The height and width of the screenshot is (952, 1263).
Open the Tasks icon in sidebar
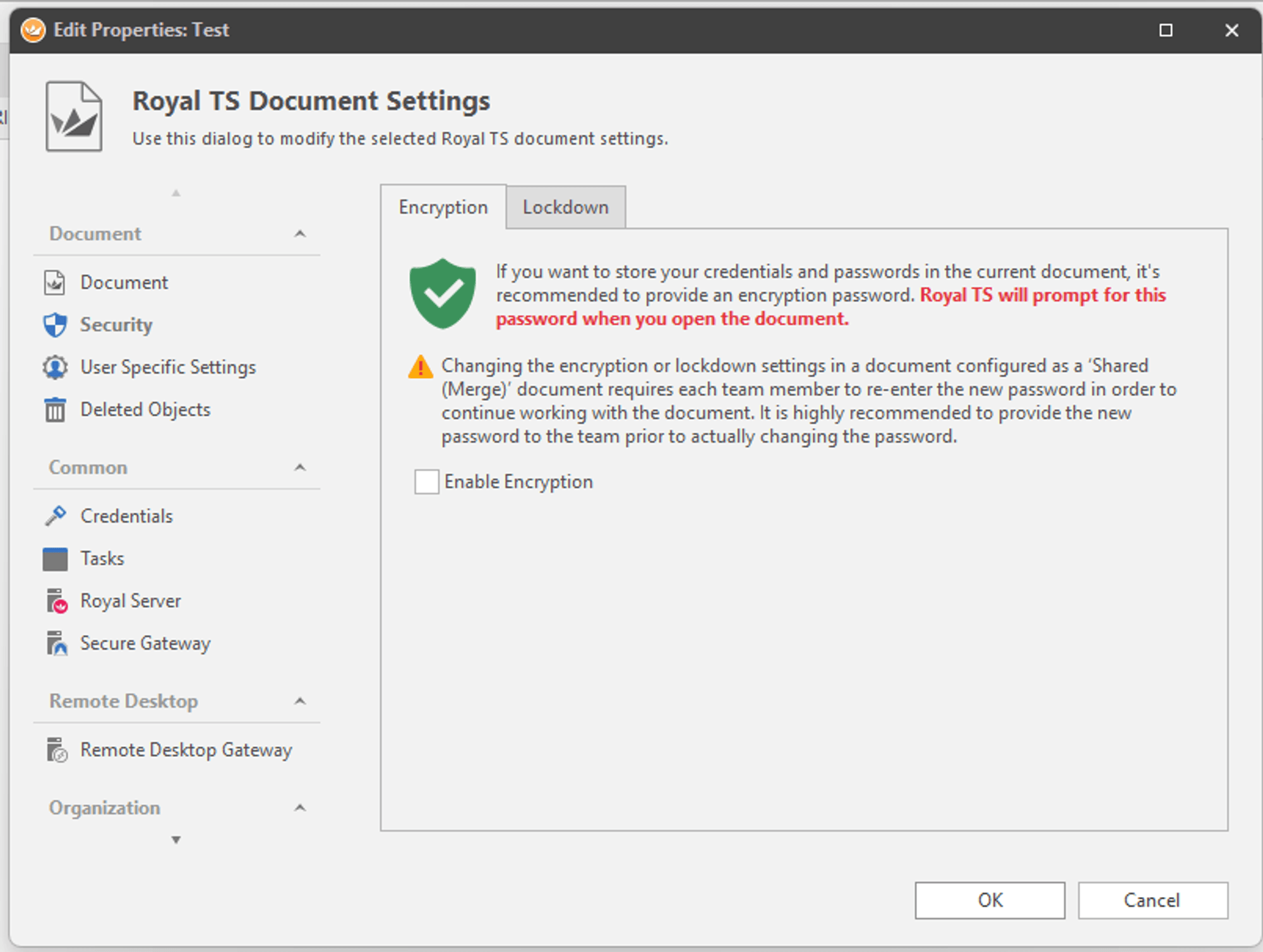pyautogui.click(x=55, y=559)
